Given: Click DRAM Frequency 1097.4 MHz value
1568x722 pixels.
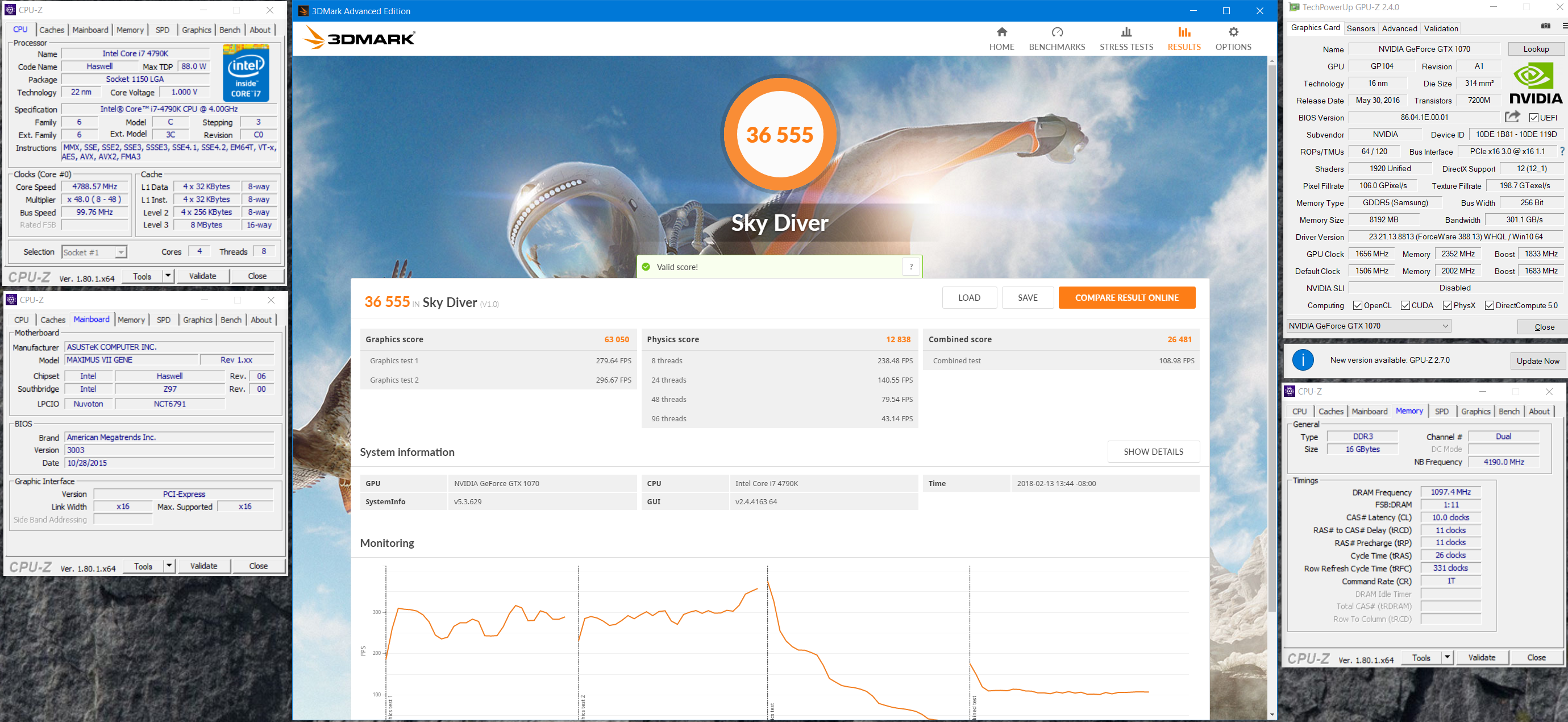Looking at the screenshot, I should click(x=1450, y=492).
